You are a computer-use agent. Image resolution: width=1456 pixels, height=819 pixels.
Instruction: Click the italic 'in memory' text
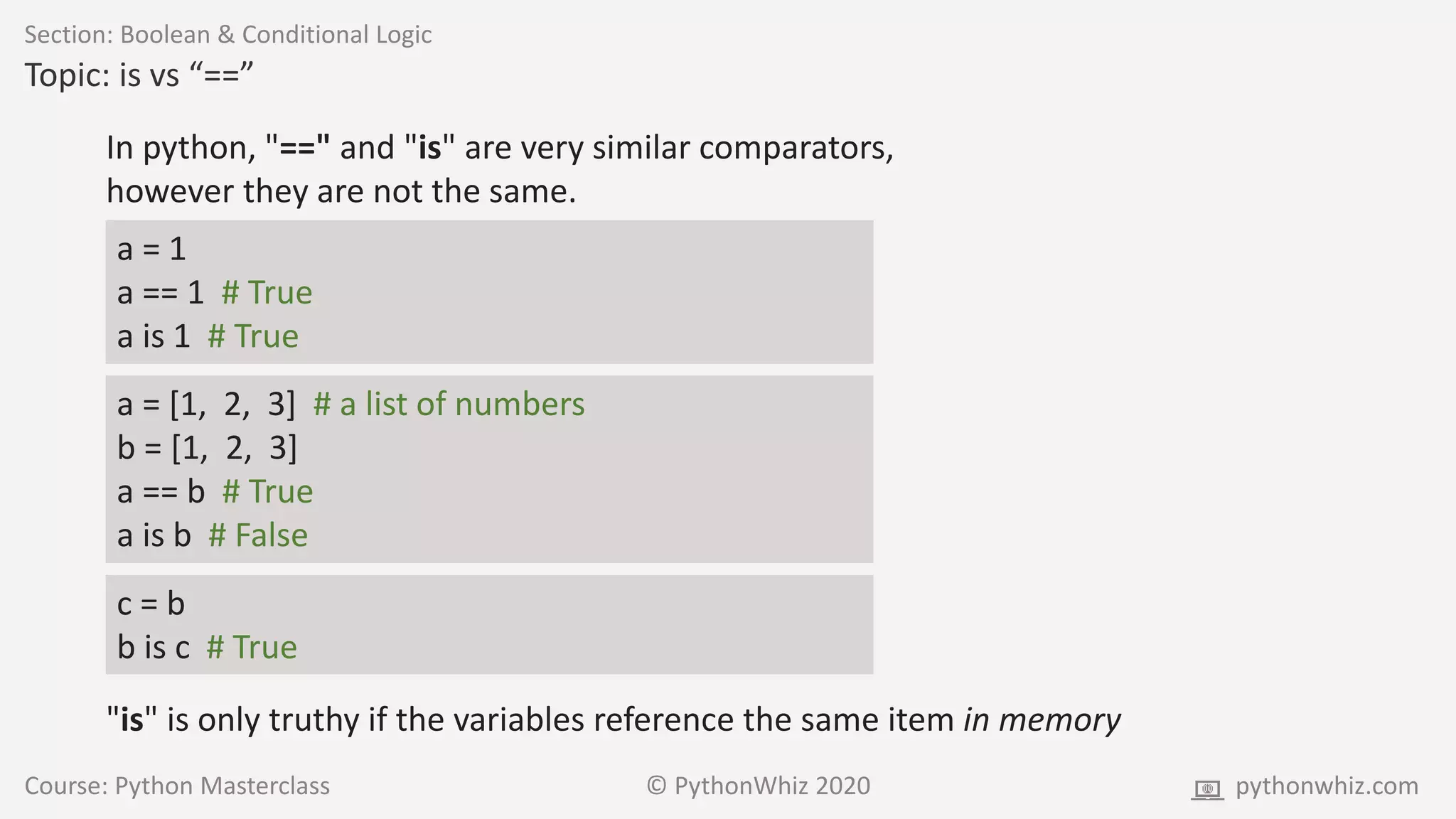[x=1042, y=719]
